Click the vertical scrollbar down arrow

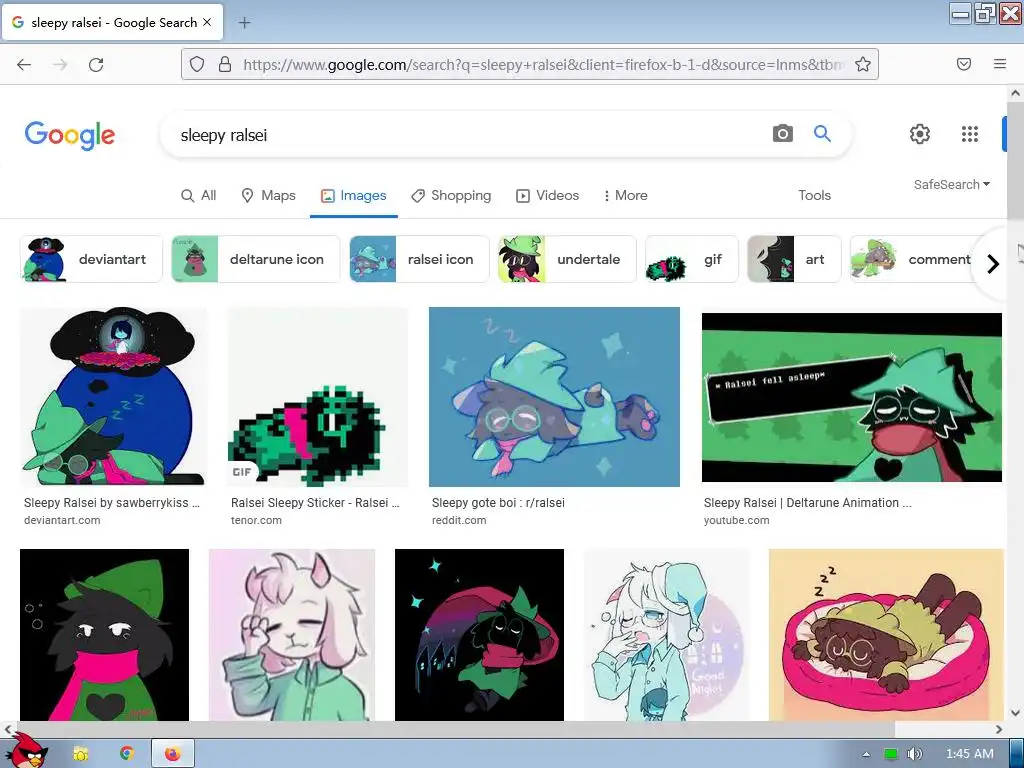coord(1016,712)
